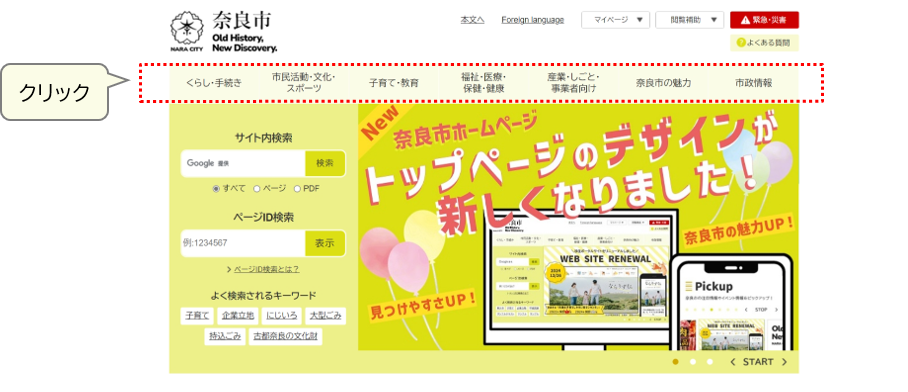Expand the 閲覧補助 dropdown

pyautogui.click(x=690, y=20)
